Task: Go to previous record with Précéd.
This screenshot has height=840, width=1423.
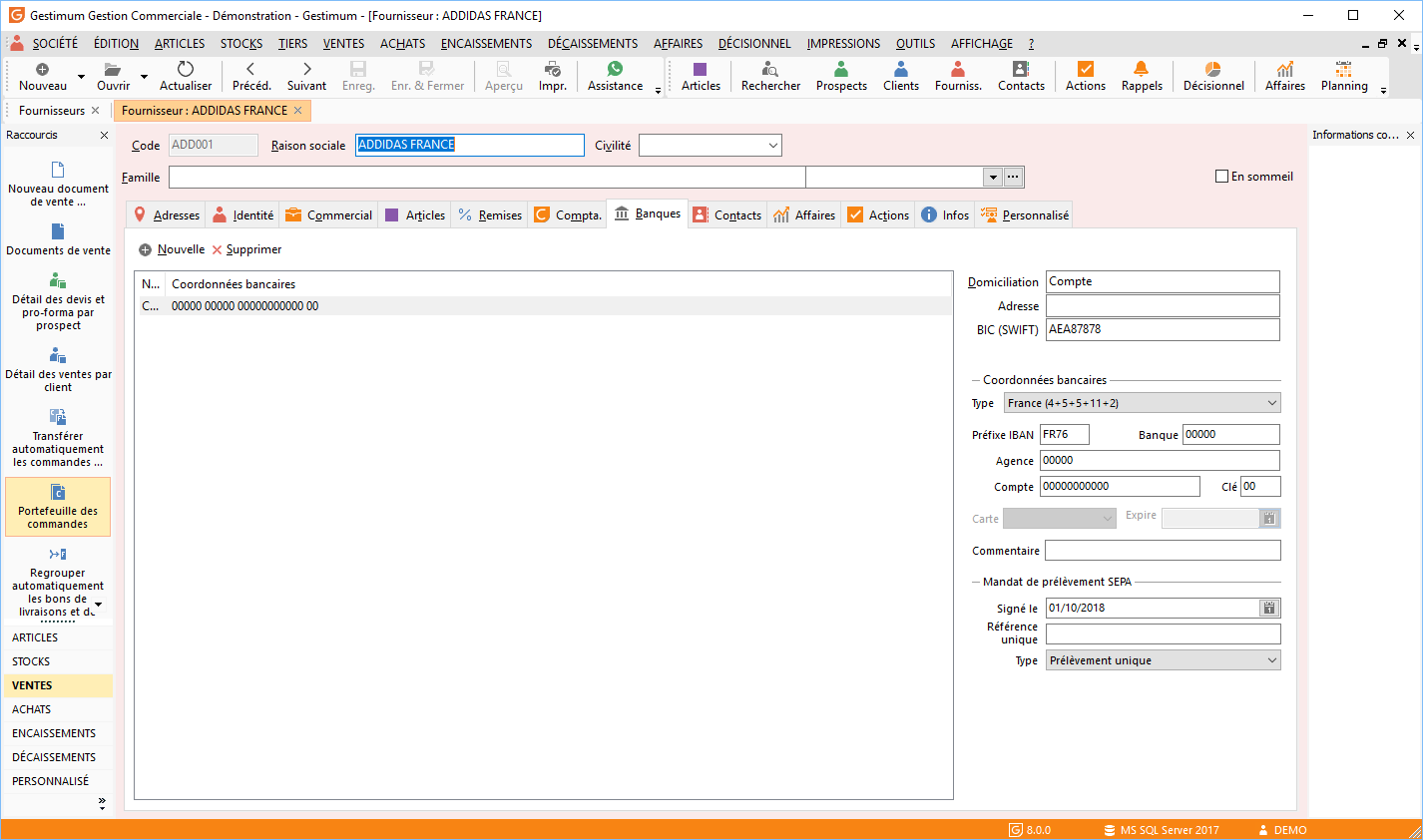Action: [x=251, y=77]
